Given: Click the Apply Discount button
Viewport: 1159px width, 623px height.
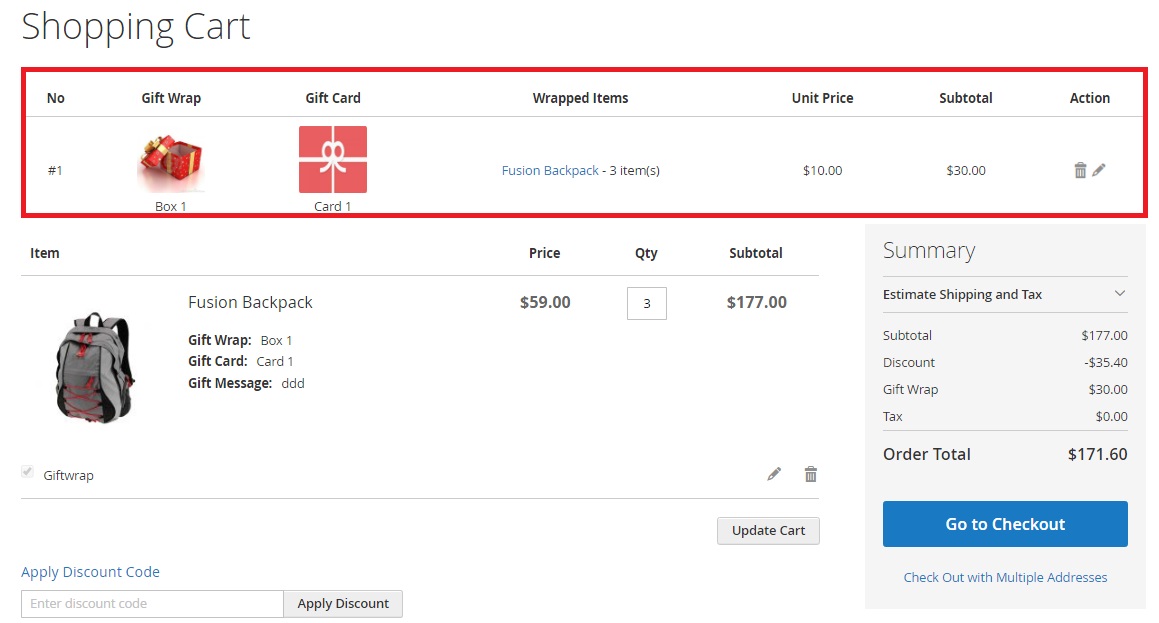Looking at the screenshot, I should [x=343, y=604].
